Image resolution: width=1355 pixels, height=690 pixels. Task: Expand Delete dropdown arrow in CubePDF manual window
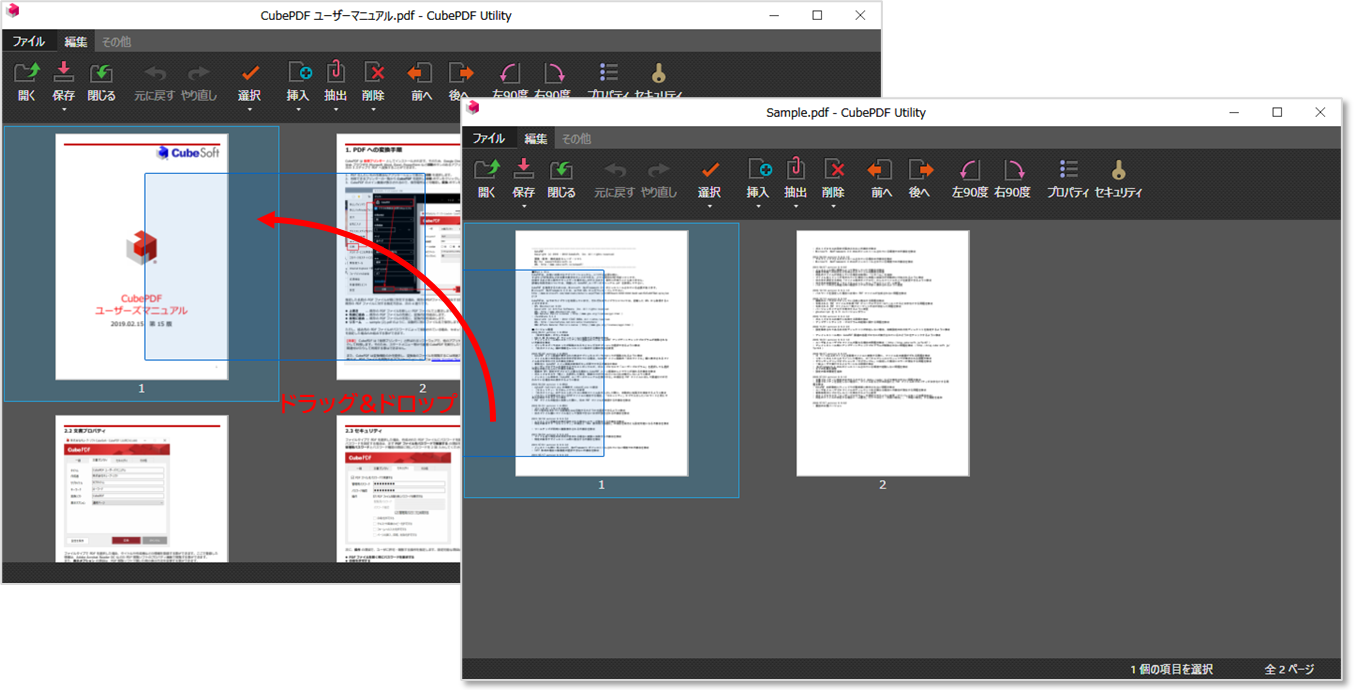tap(374, 110)
